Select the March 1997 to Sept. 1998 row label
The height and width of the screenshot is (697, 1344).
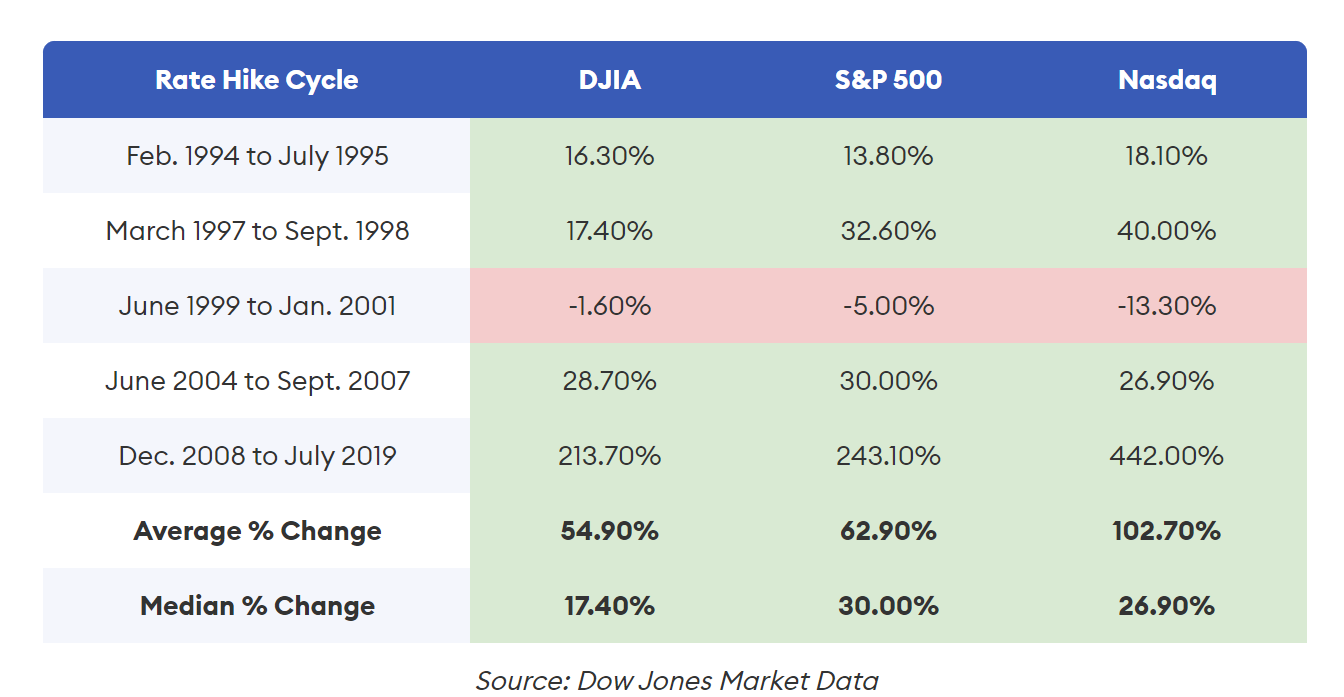coord(257,231)
